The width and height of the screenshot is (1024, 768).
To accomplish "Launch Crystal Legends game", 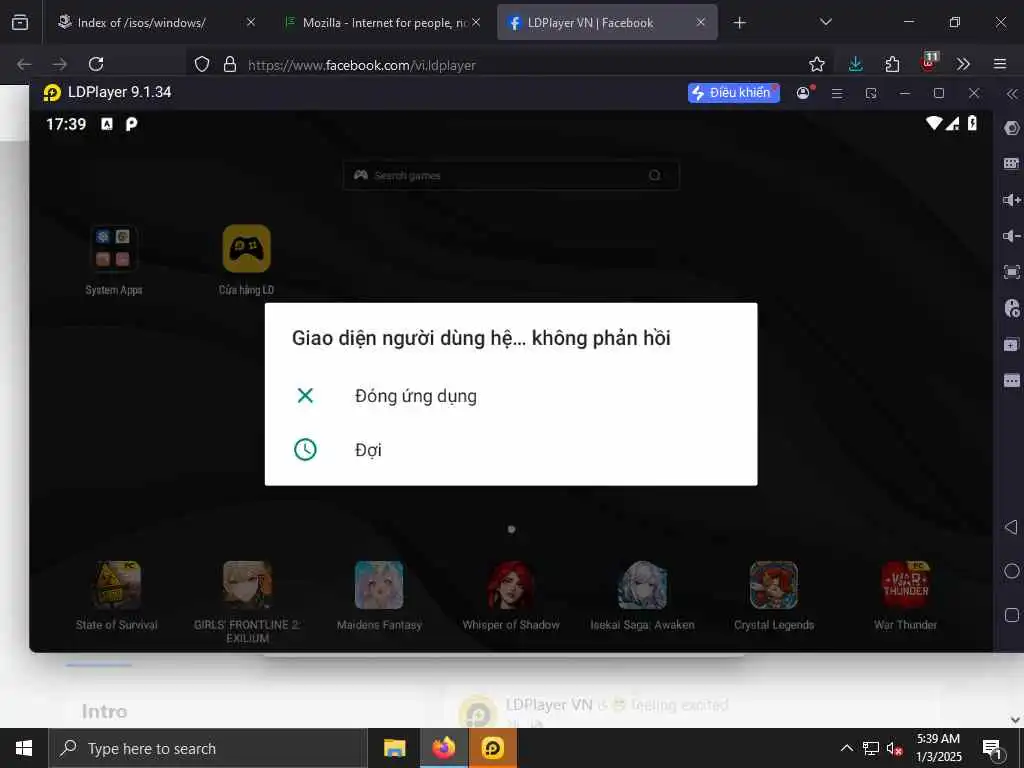I will click(x=774, y=596).
